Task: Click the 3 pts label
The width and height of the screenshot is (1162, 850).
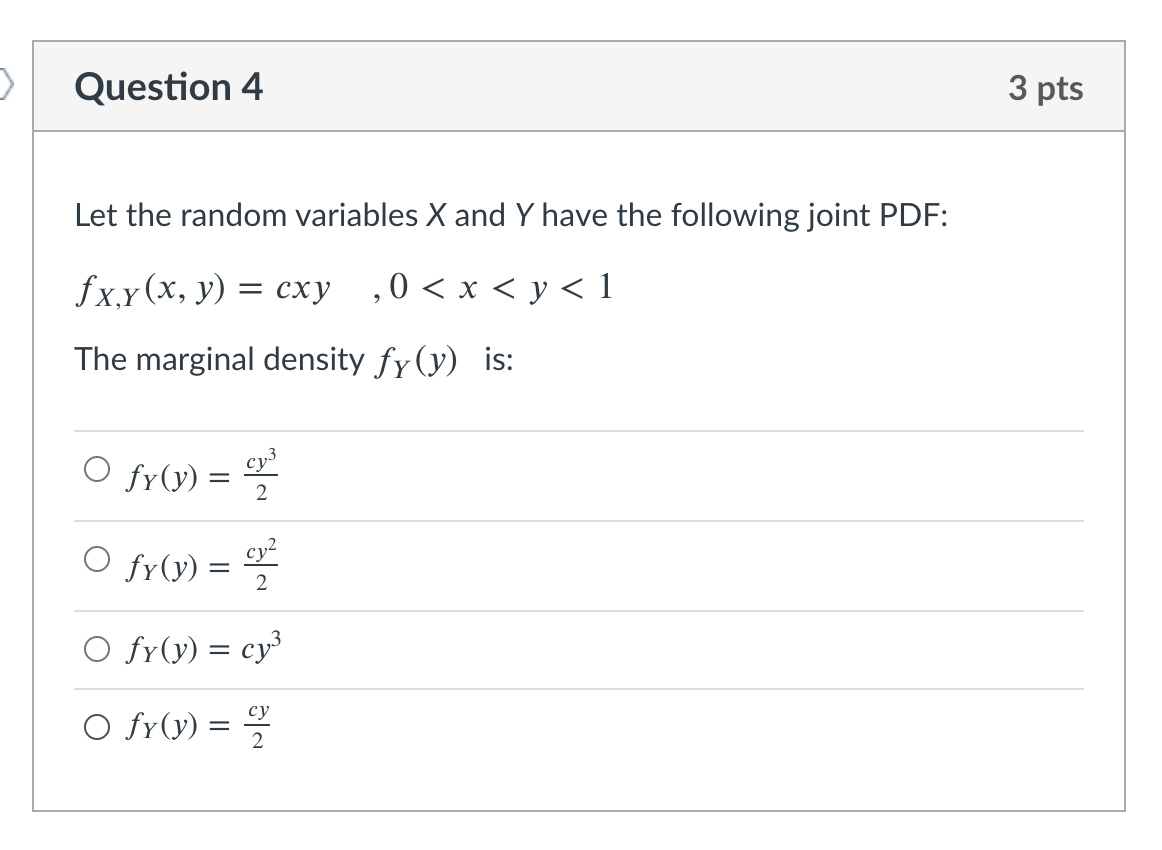Action: pos(1046,87)
